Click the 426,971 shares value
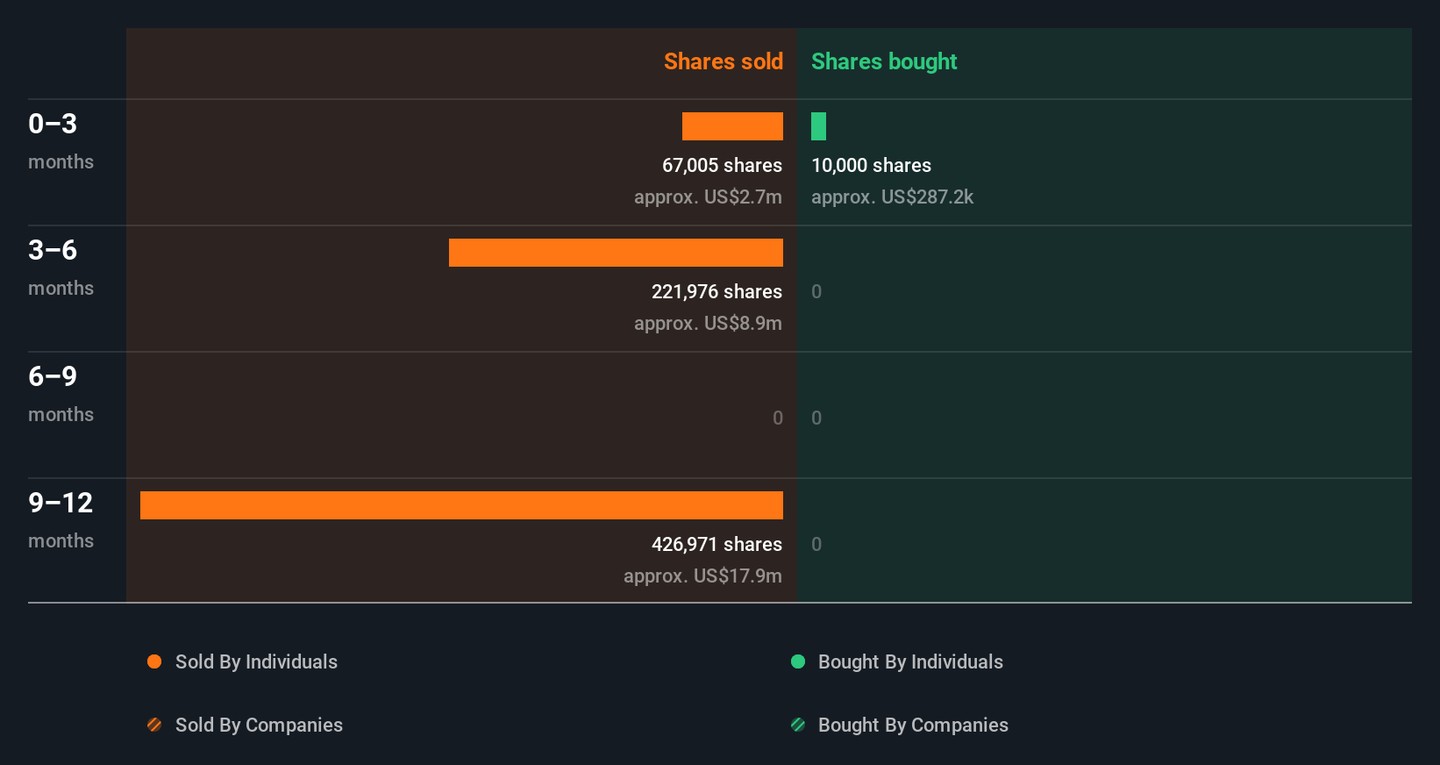 (x=716, y=544)
